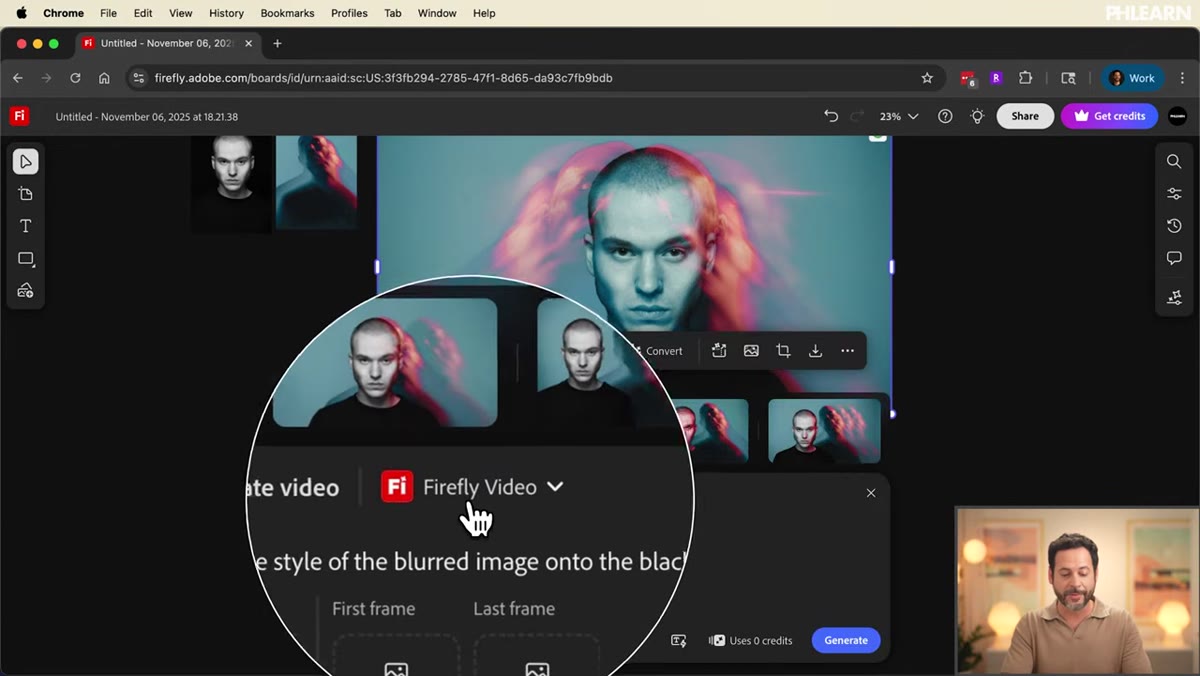Click the Generate button

[x=846, y=641]
